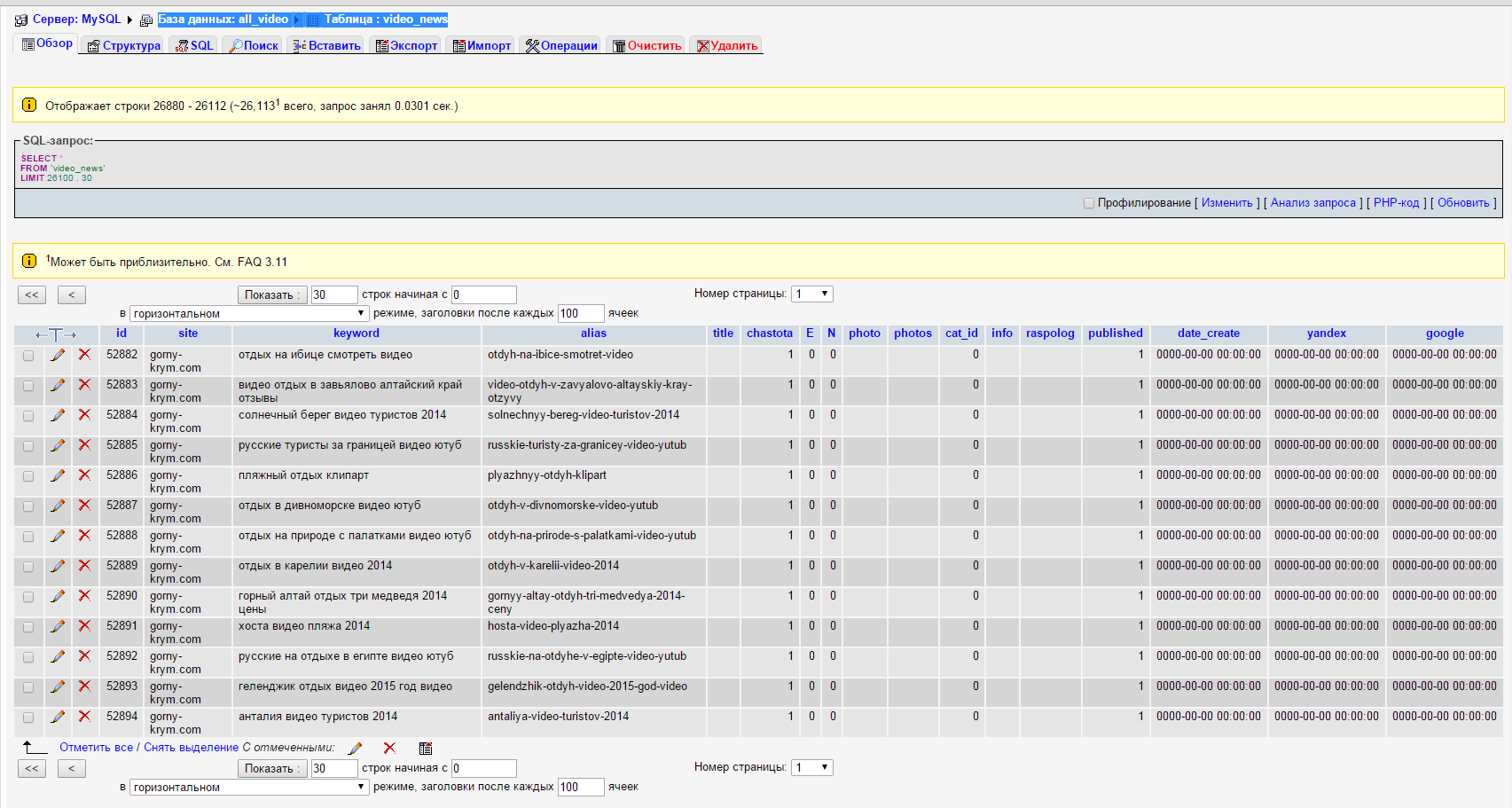Export checked rows via bottom export icon
Viewport: 1512px width, 808px height.
(426, 749)
